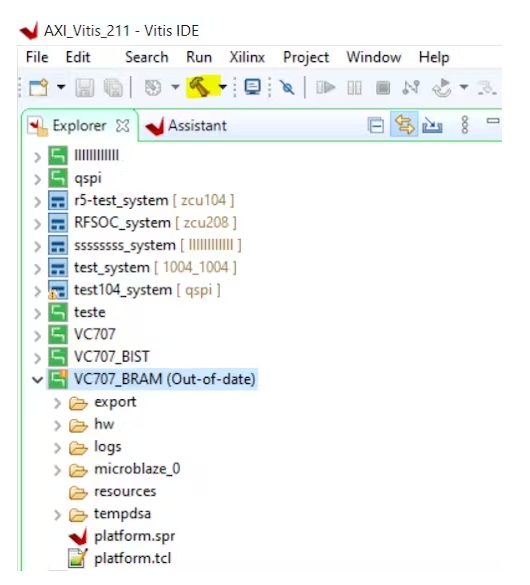Click the Resume playback icon
The width and height of the screenshot is (530, 585).
coord(326,88)
